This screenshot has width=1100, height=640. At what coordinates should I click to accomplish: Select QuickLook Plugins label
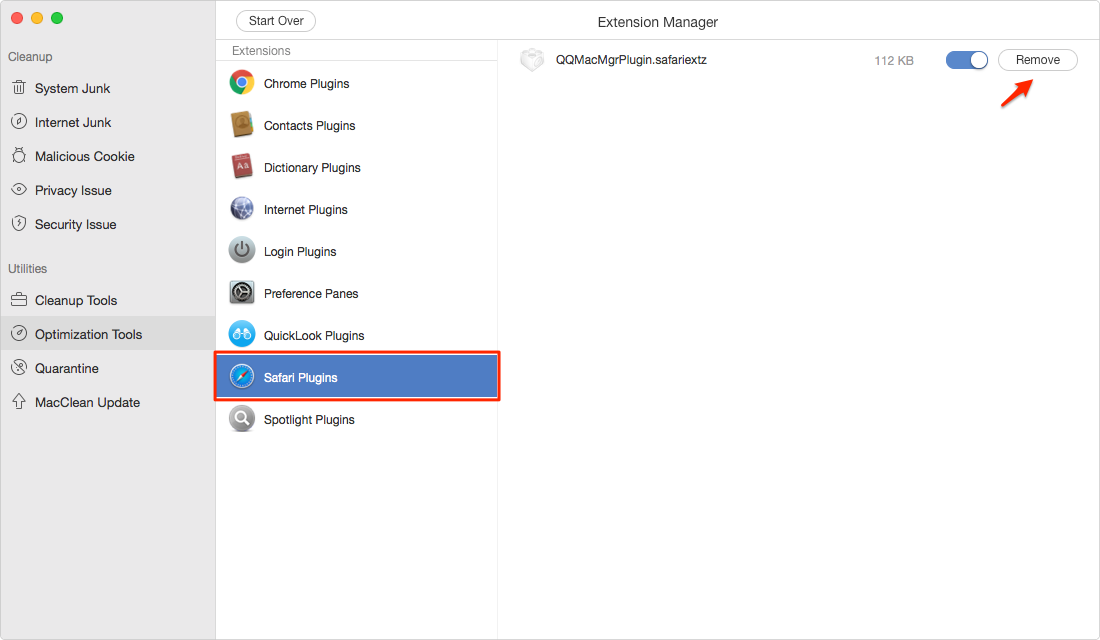(x=314, y=336)
